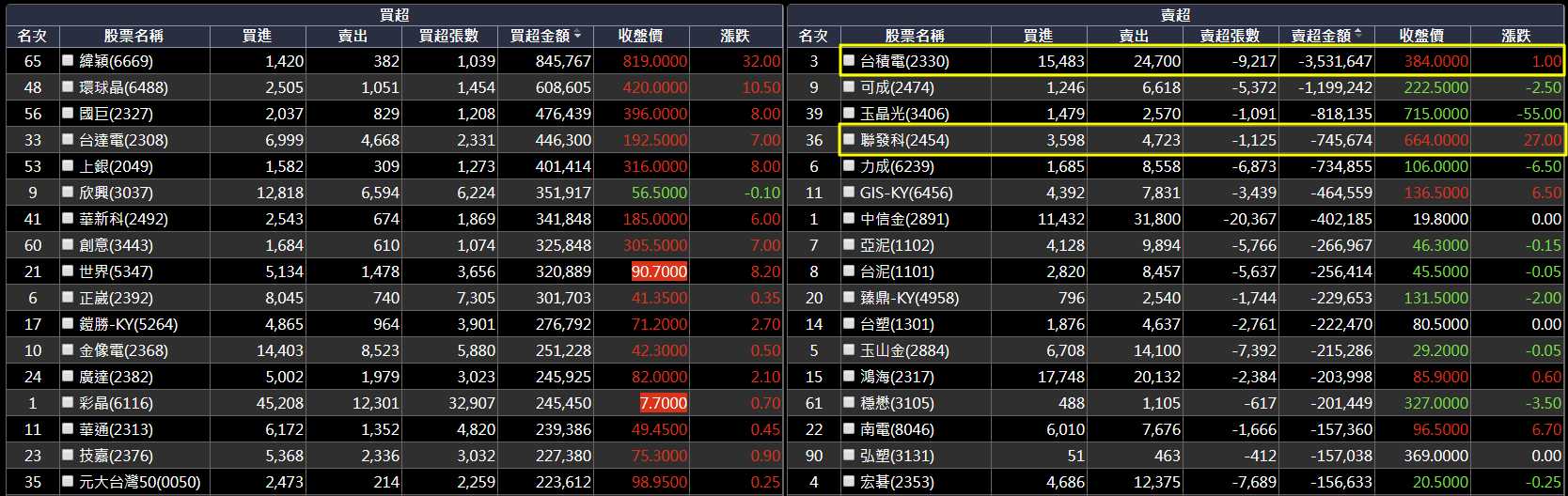Open stock 華新科(2492)
The height and width of the screenshot is (496, 1568).
pos(123,219)
